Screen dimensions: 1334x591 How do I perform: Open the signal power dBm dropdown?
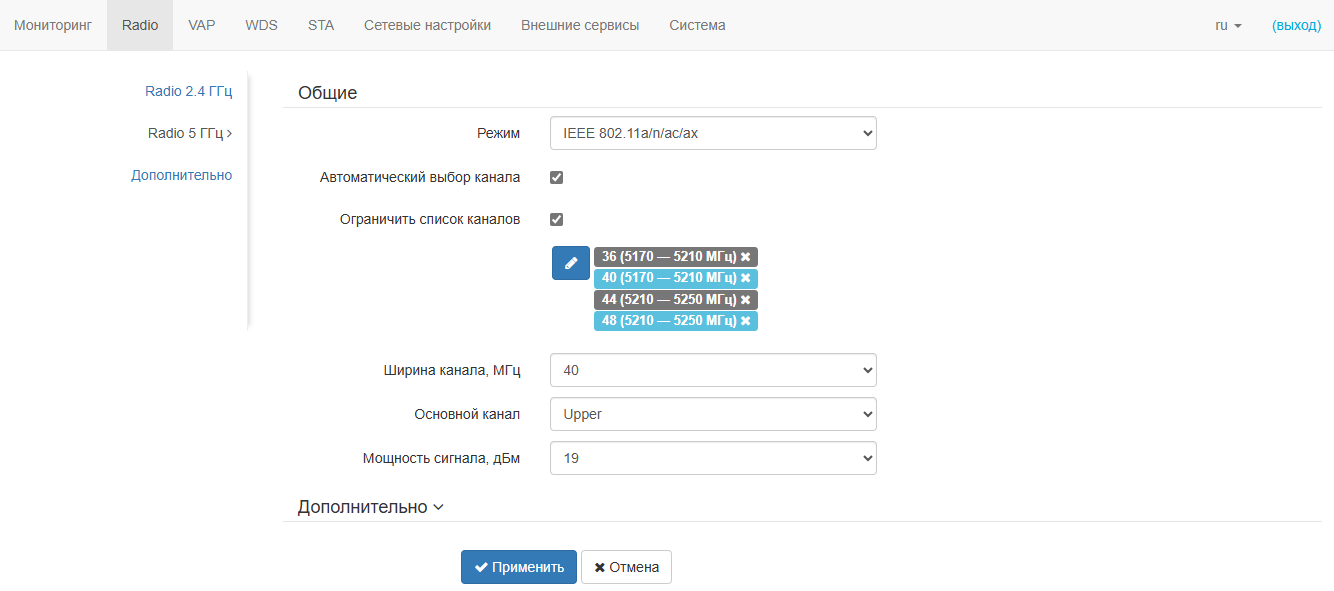pyautogui.click(x=713, y=458)
